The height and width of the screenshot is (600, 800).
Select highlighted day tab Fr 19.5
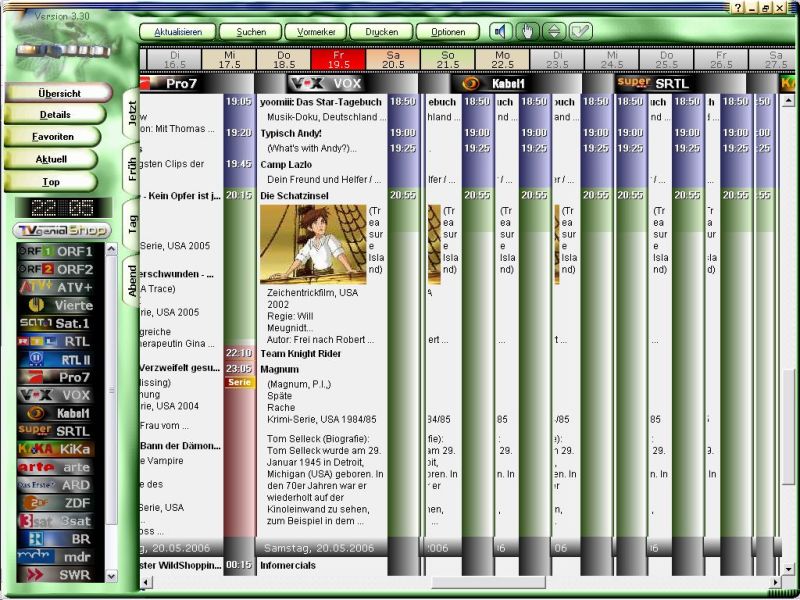[339, 59]
